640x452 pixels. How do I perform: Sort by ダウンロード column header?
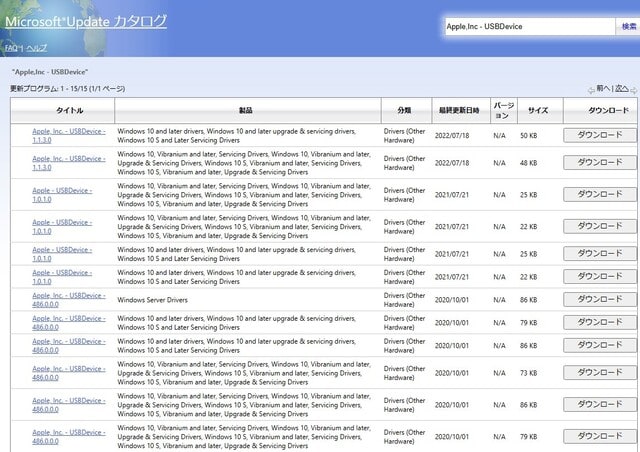(601, 110)
